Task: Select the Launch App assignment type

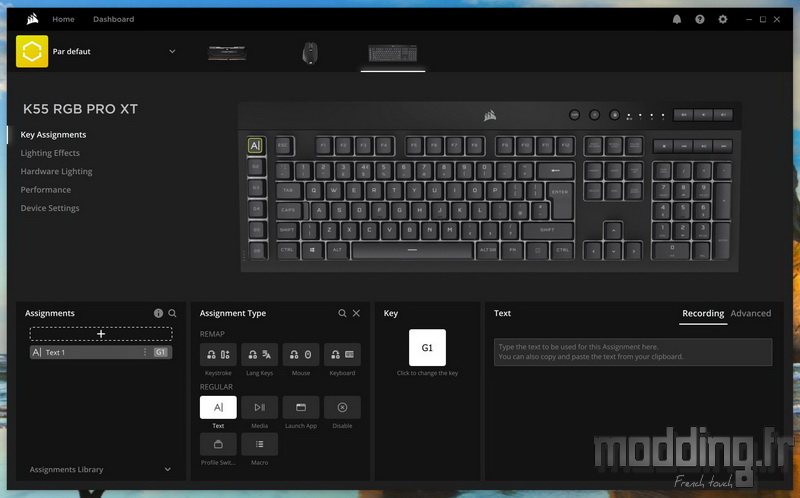Action: [x=301, y=407]
